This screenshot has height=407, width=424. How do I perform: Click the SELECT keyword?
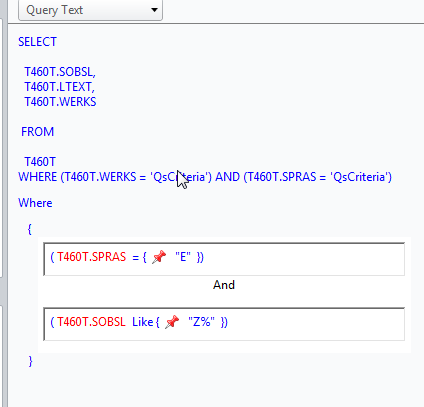click(x=37, y=42)
